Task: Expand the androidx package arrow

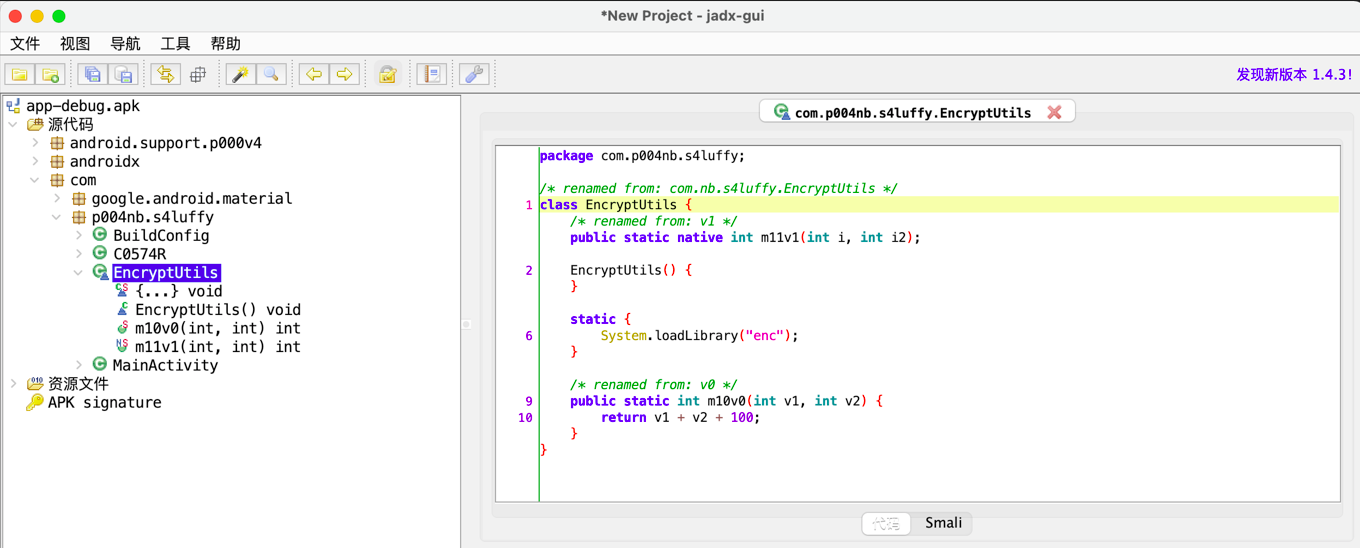Action: pos(36,162)
